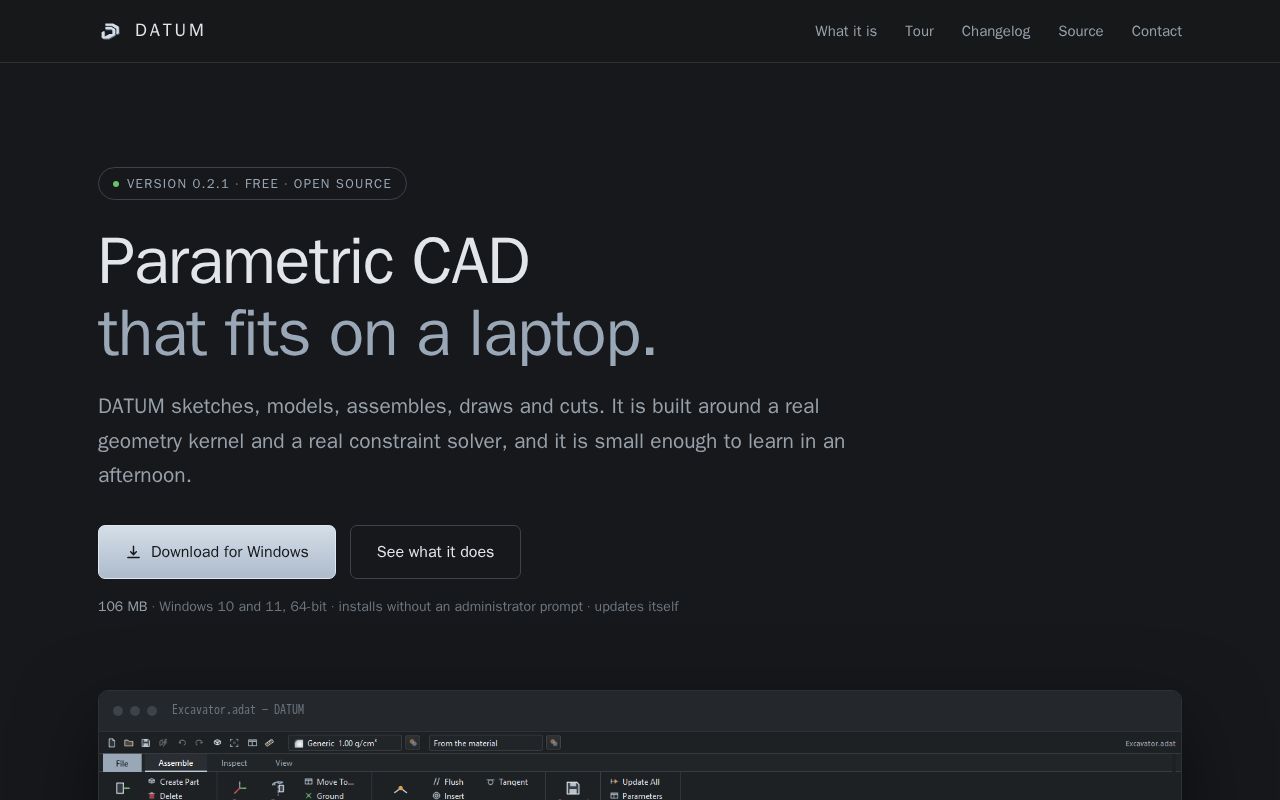Click the Download for Windows button

coord(217,552)
